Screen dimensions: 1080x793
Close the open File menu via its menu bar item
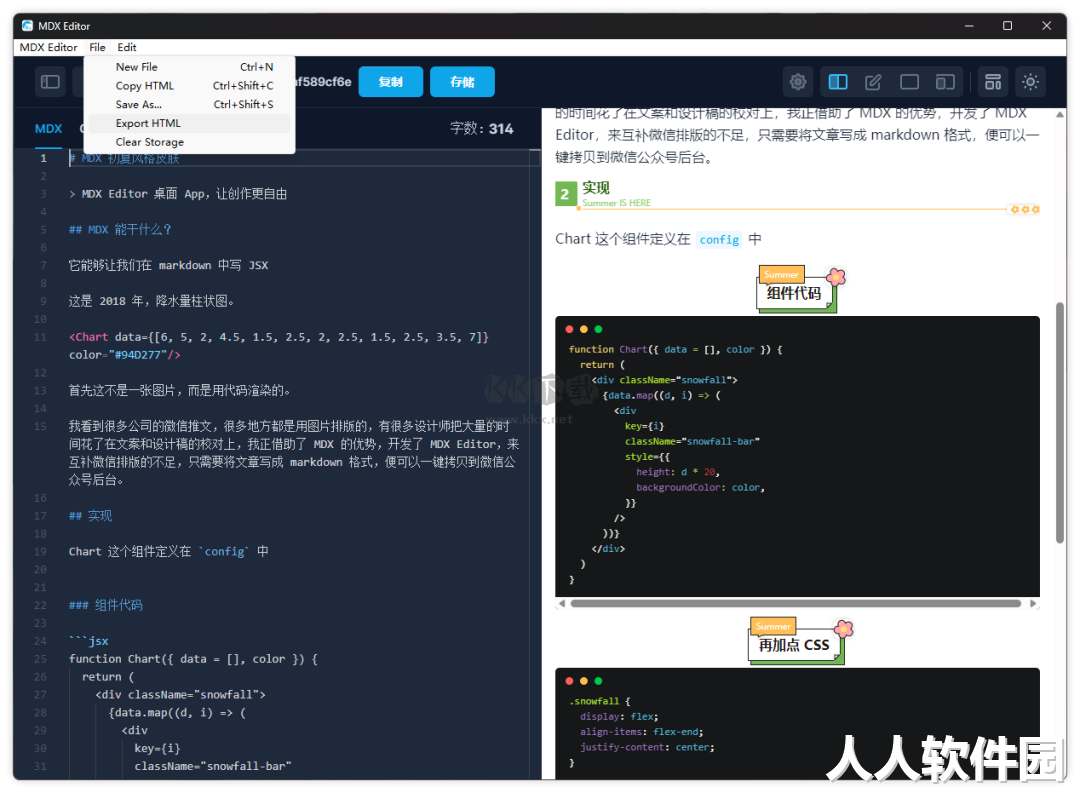tap(97, 47)
